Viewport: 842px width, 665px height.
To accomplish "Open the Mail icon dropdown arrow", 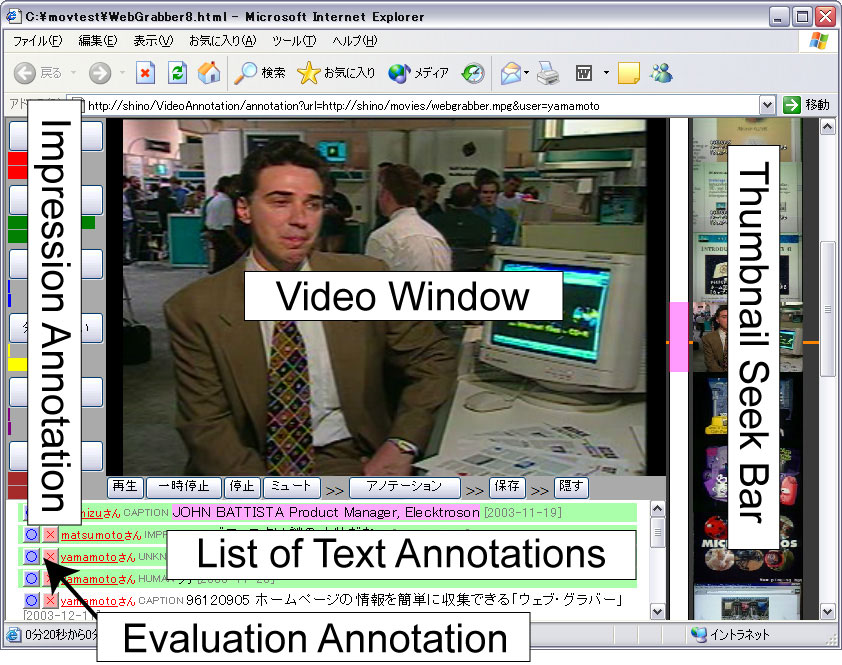I will pos(527,73).
